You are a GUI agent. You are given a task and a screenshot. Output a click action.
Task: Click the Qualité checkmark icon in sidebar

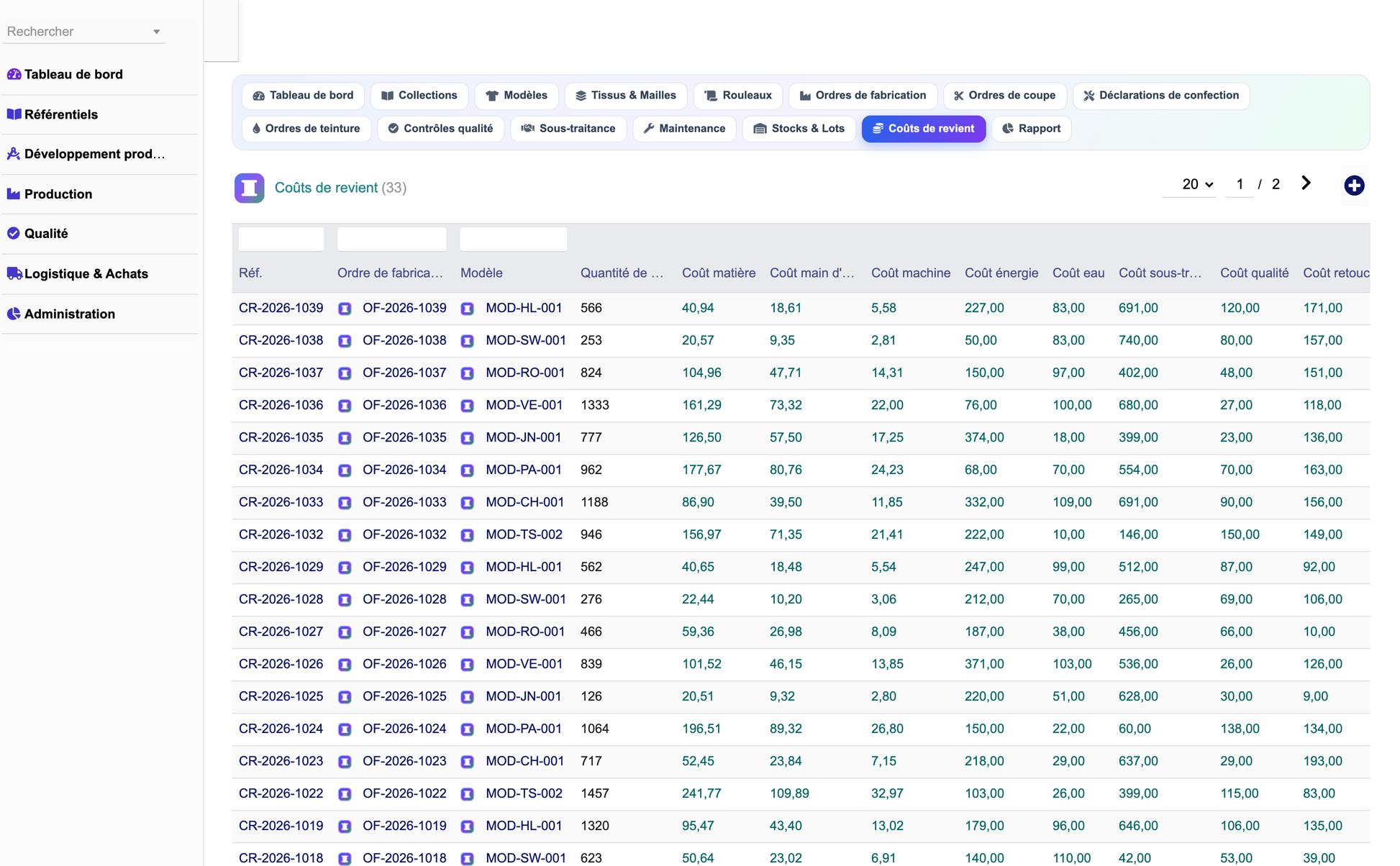(x=14, y=233)
